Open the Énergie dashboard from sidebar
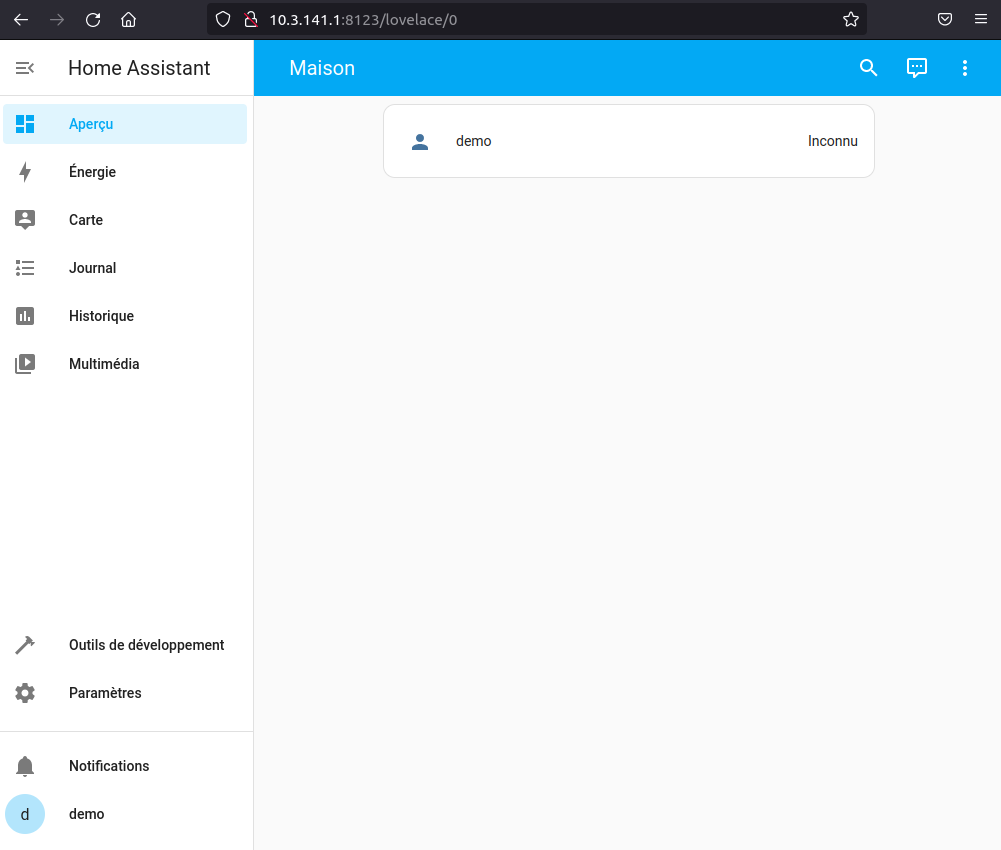The width and height of the screenshot is (1001, 850). coord(91,171)
